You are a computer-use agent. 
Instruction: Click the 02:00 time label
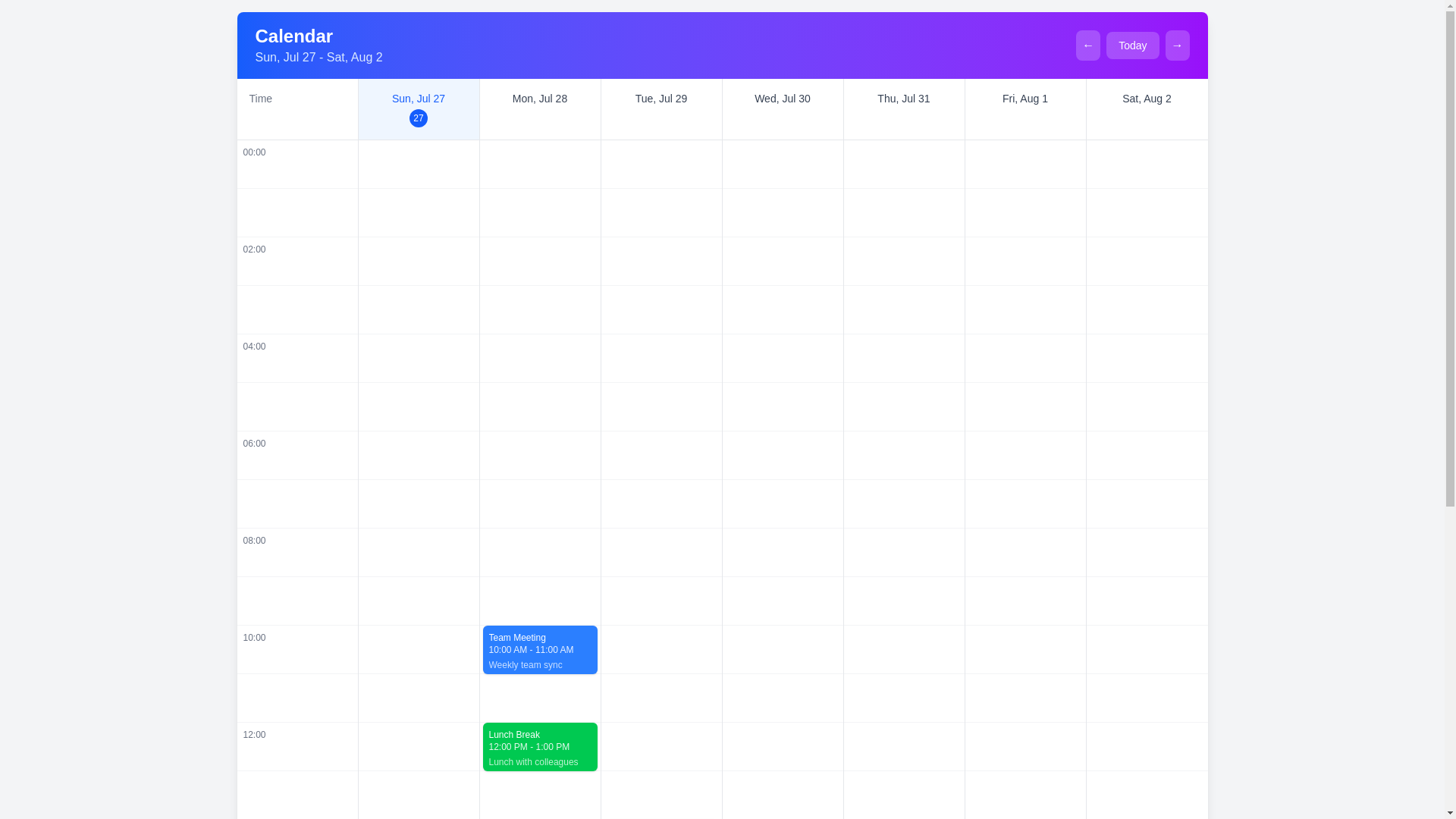254,249
